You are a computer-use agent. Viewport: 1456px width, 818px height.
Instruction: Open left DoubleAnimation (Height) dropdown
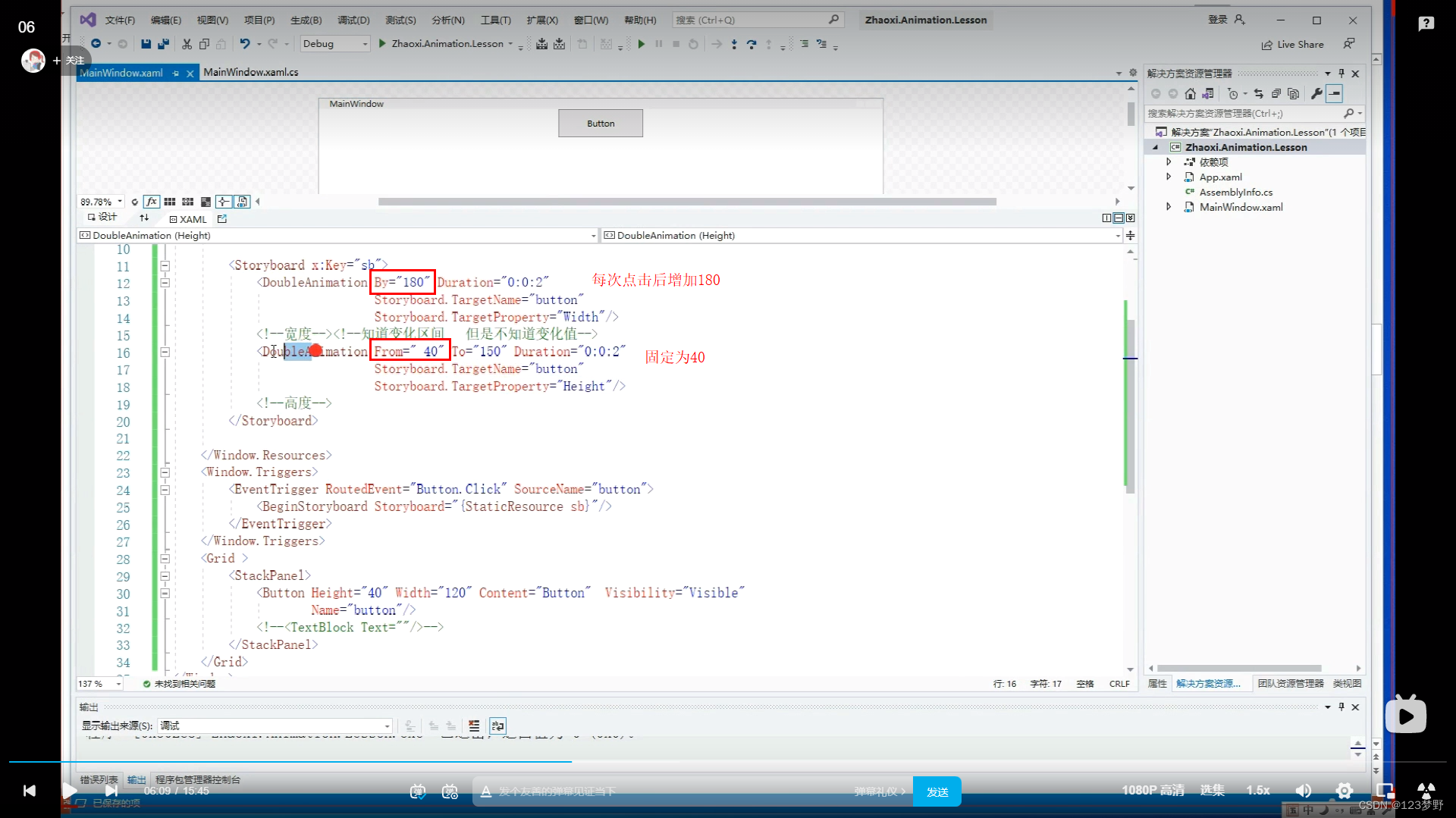click(x=337, y=236)
